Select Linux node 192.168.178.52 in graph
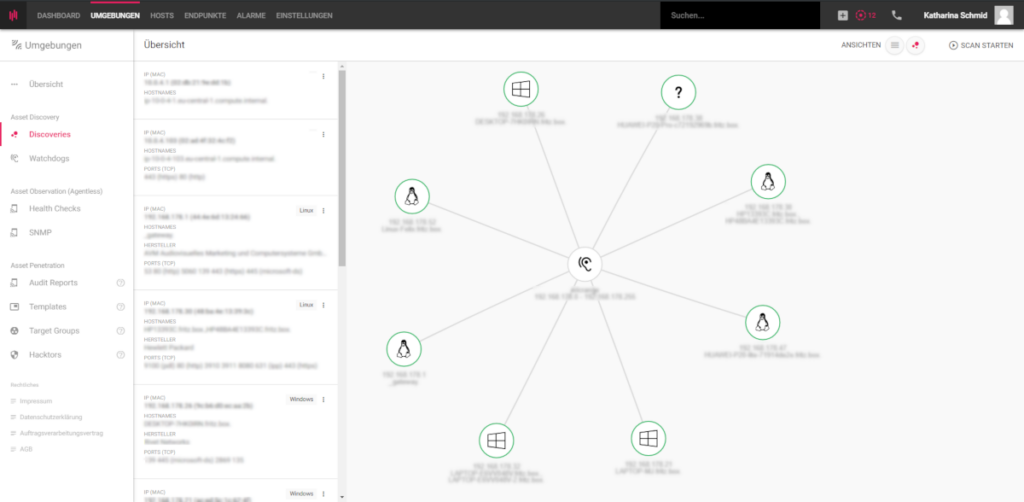The width and height of the screenshot is (1024, 502). point(412,196)
